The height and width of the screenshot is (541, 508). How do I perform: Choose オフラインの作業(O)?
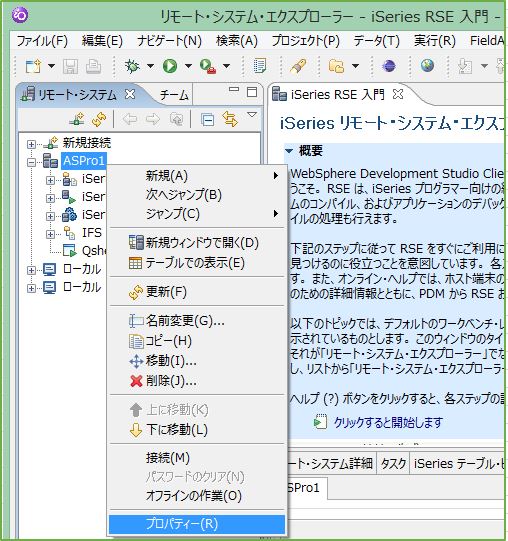pos(197,496)
